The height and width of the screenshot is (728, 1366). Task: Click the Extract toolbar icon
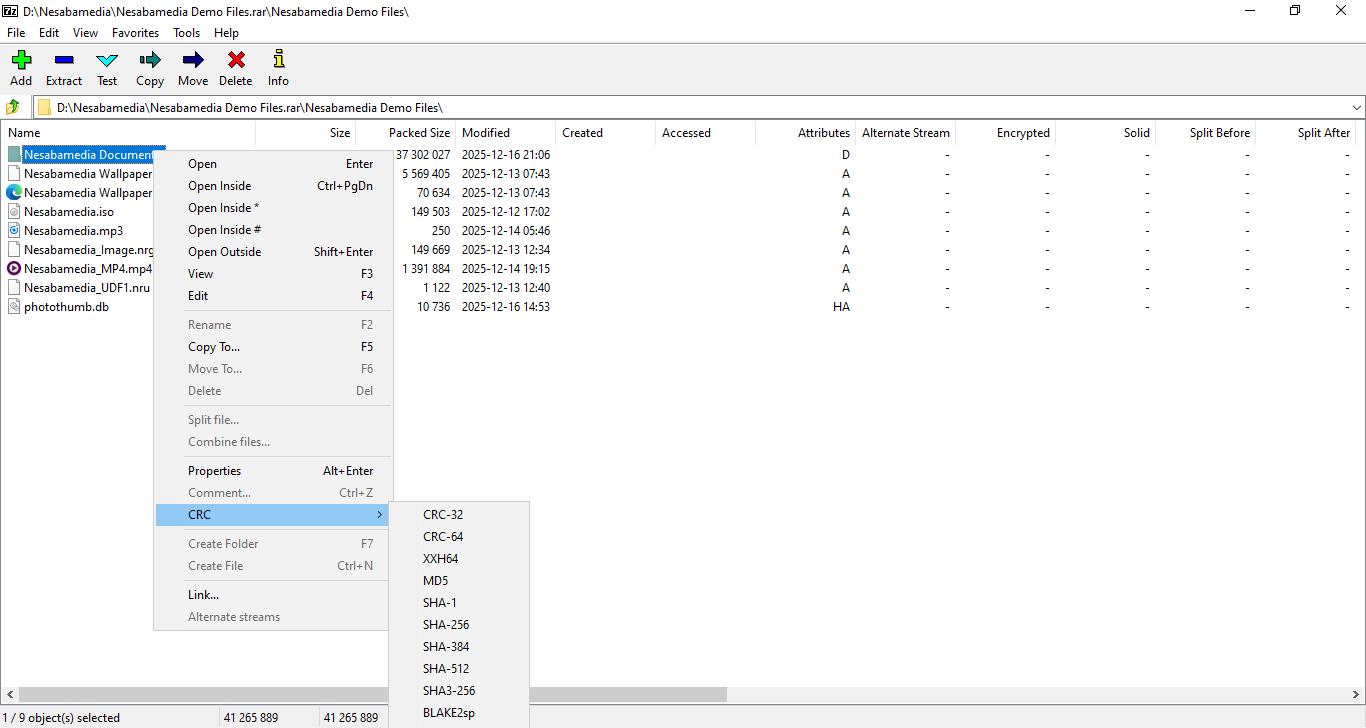coord(64,61)
